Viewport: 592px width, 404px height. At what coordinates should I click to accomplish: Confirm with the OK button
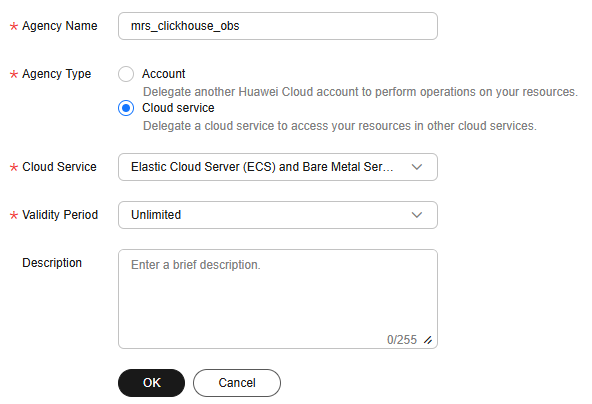[x=151, y=383]
